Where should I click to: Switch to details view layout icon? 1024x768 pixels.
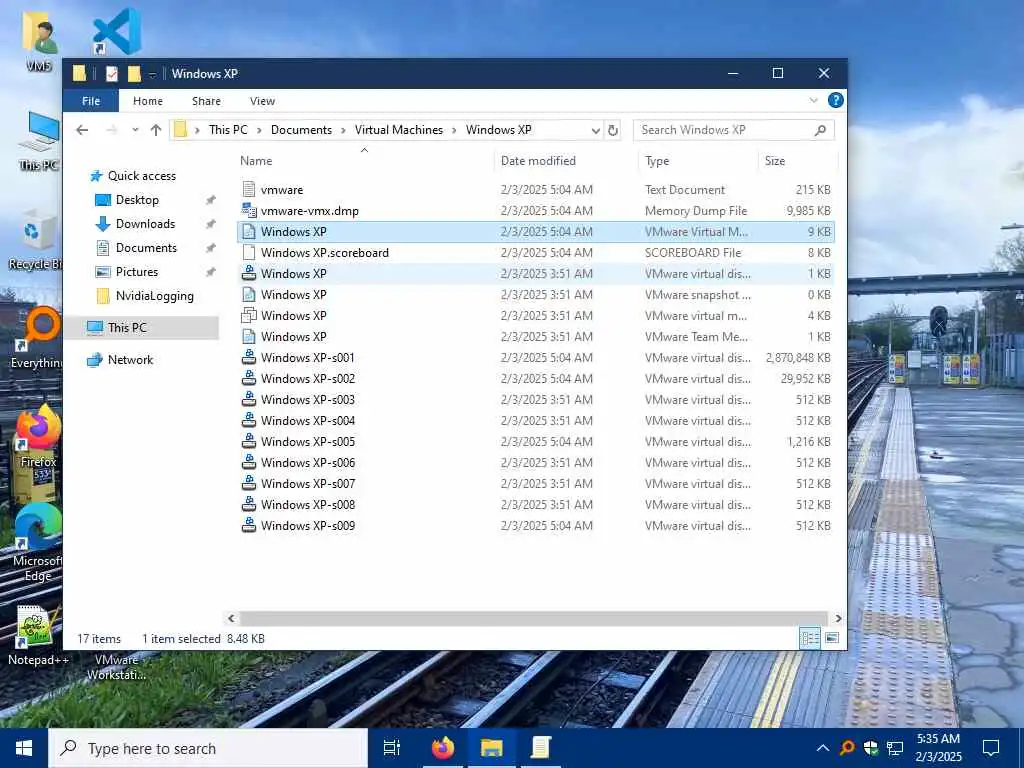(810, 638)
